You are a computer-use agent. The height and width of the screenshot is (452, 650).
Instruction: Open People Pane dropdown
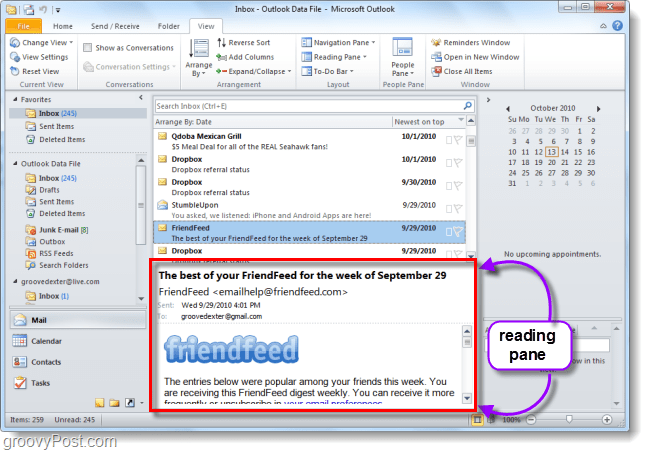(x=403, y=57)
